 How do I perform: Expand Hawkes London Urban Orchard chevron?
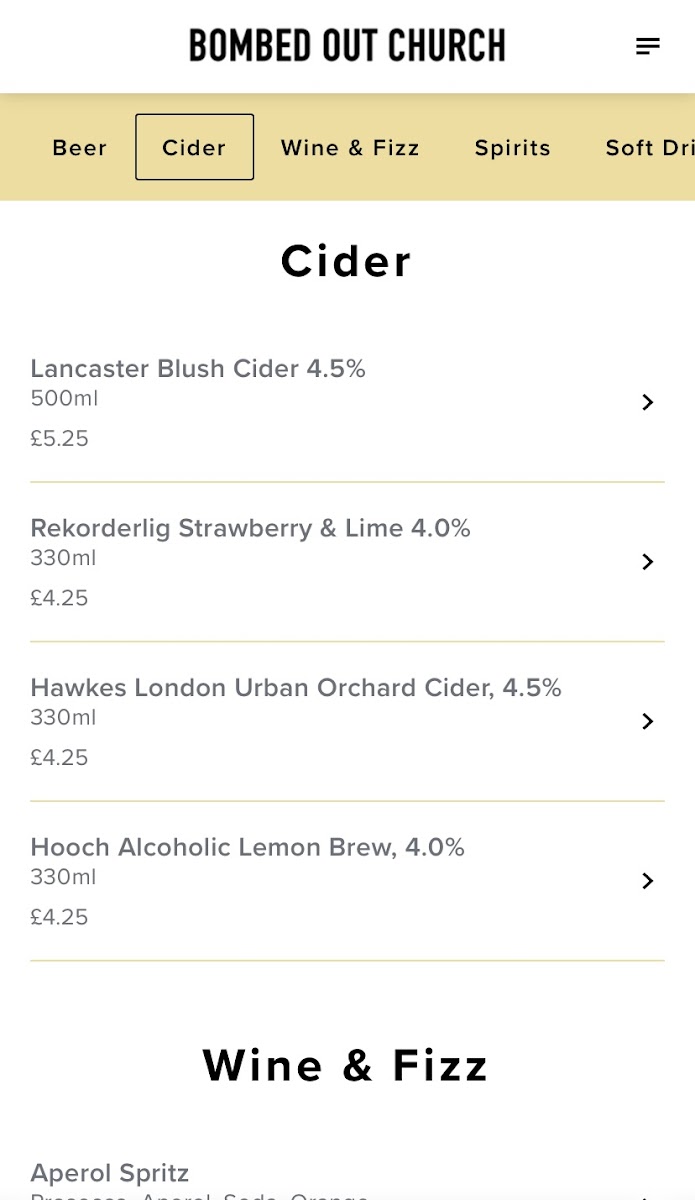648,721
